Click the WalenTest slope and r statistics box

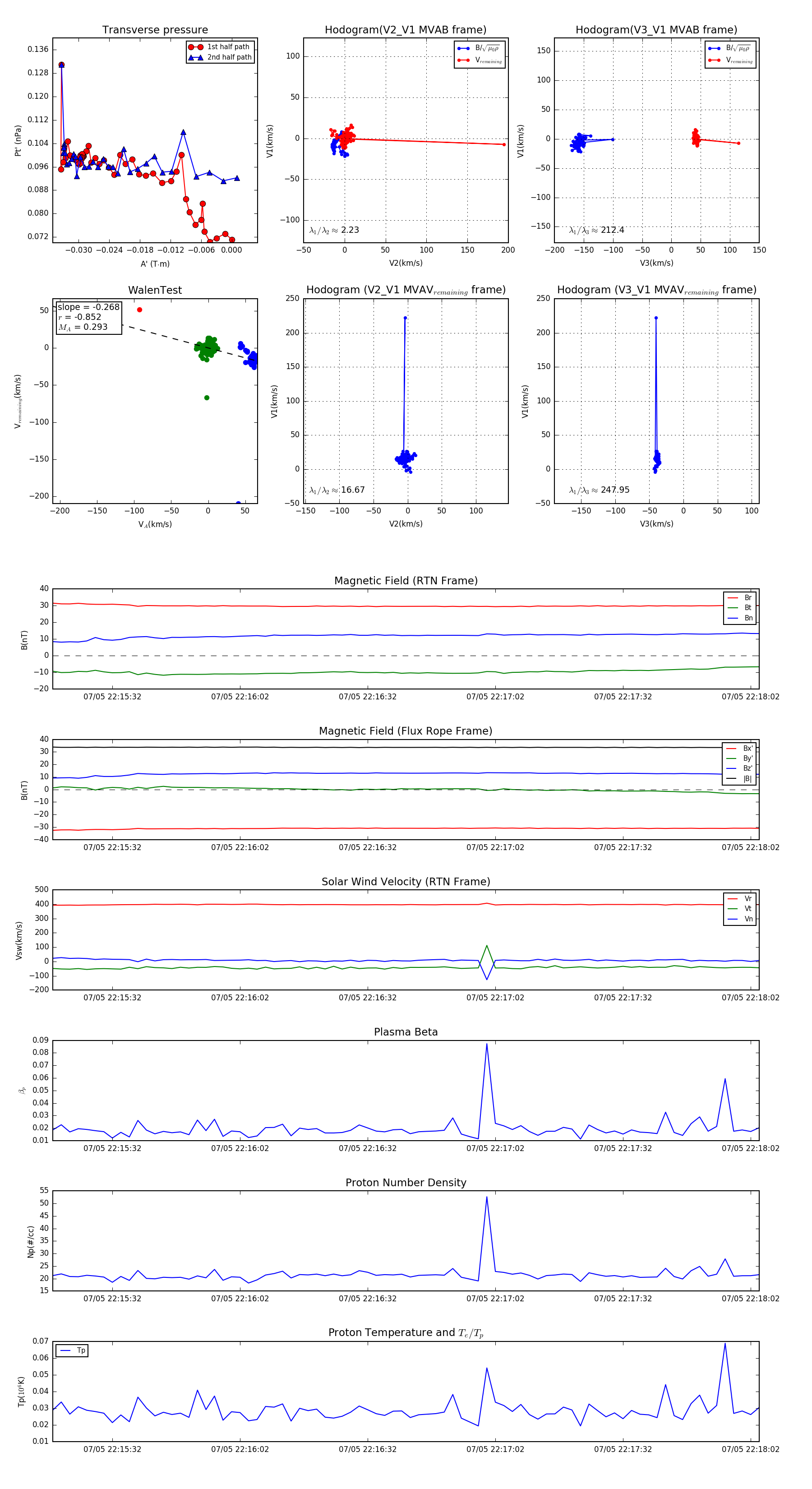pos(88,317)
